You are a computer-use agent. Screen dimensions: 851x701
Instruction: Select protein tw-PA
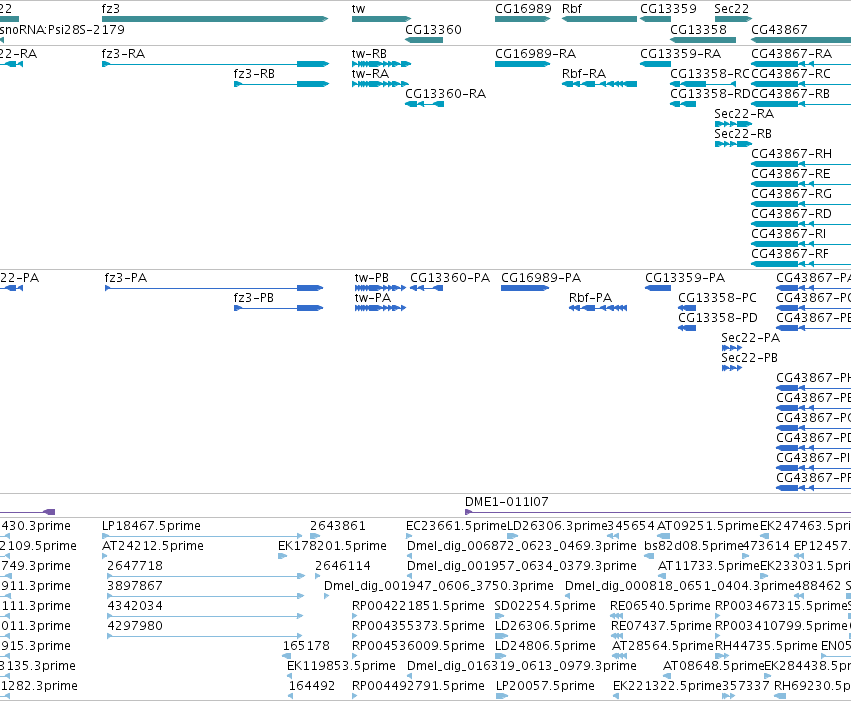coord(380,308)
